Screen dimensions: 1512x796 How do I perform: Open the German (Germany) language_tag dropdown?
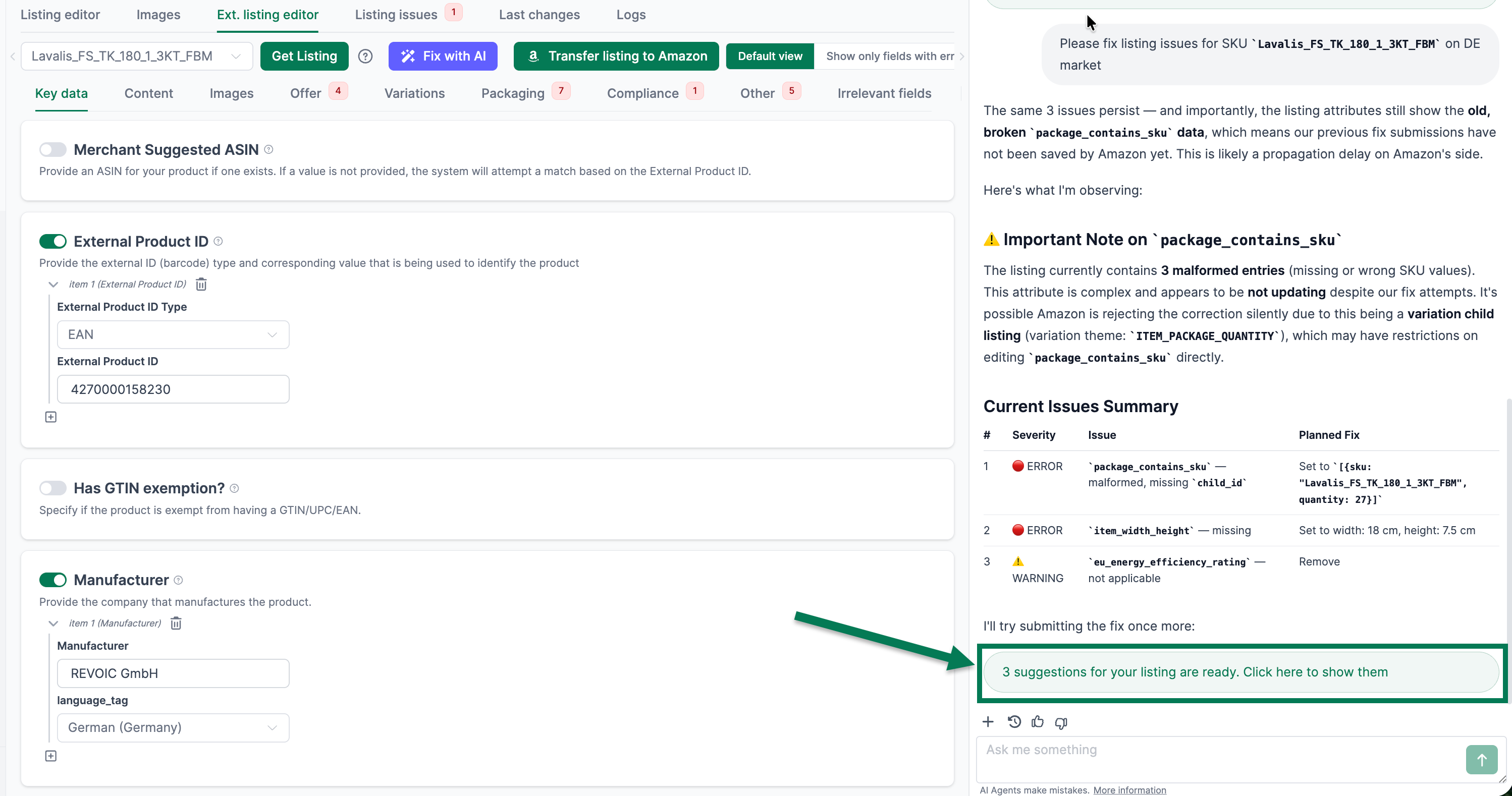[173, 727]
